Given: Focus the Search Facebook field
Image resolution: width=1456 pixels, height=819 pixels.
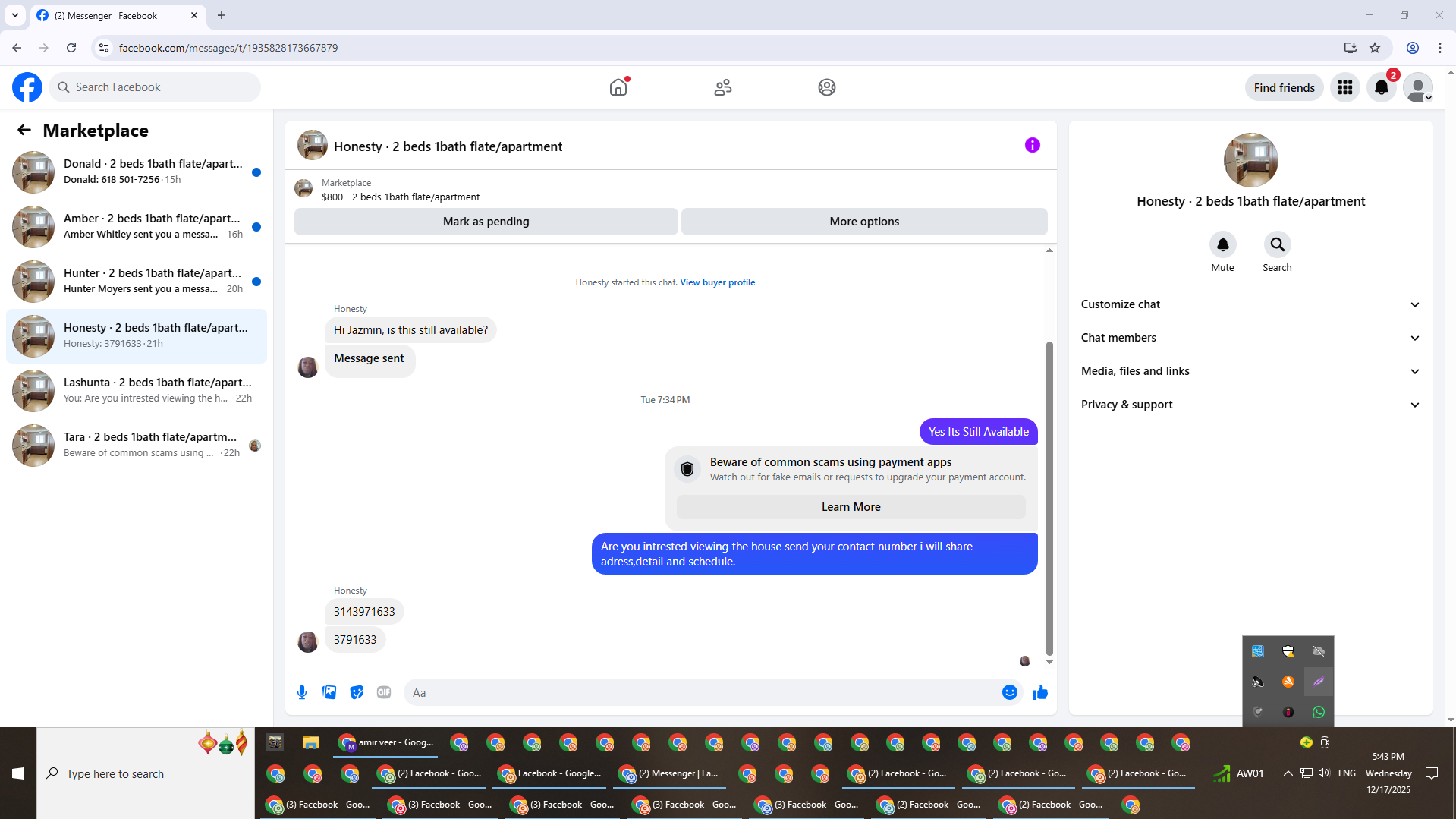Looking at the screenshot, I should (155, 87).
